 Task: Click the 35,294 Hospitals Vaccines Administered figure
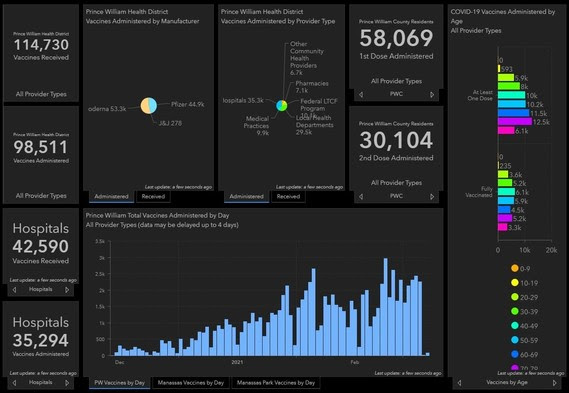tap(41, 340)
